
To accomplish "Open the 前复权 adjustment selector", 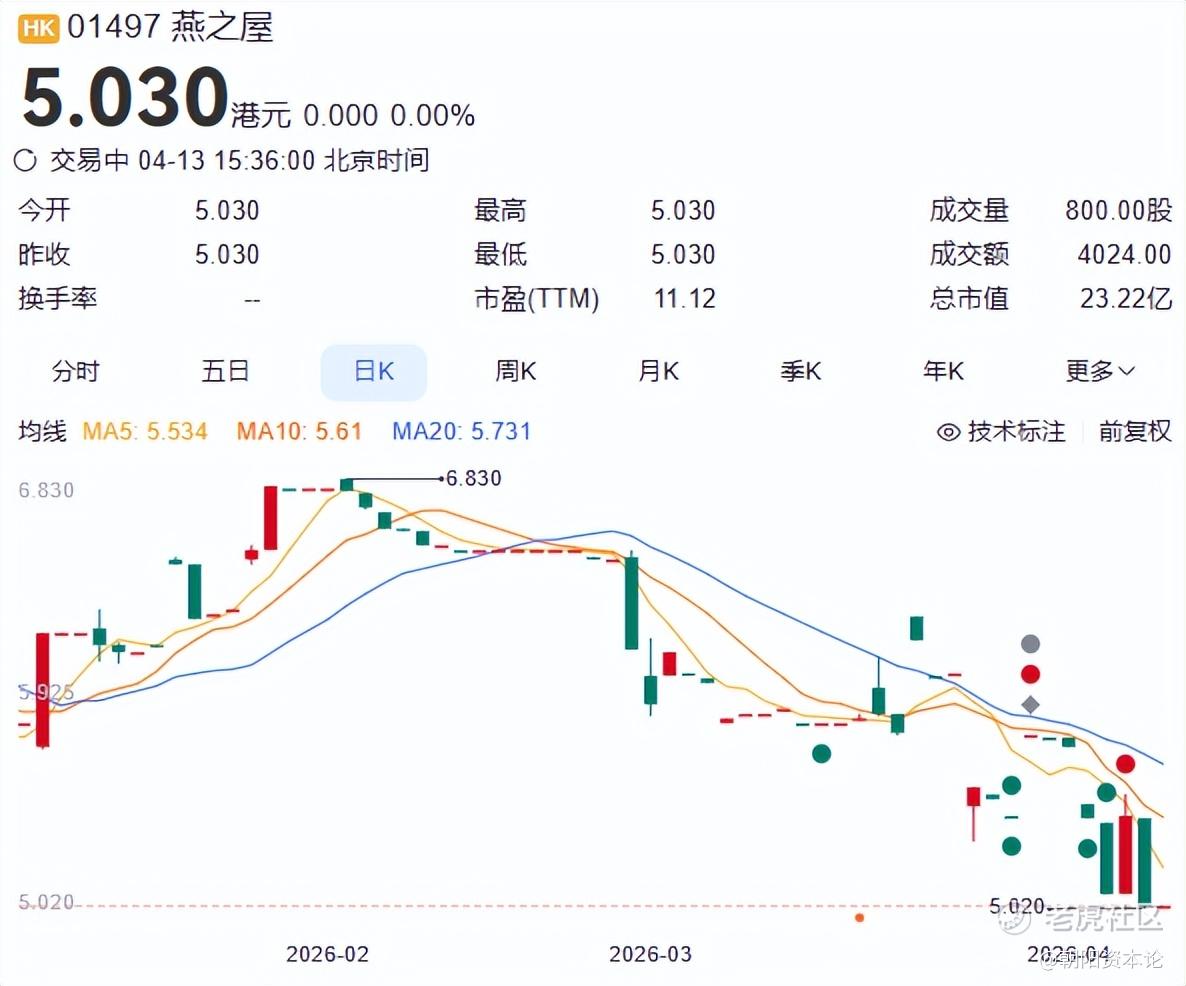I will [1135, 432].
